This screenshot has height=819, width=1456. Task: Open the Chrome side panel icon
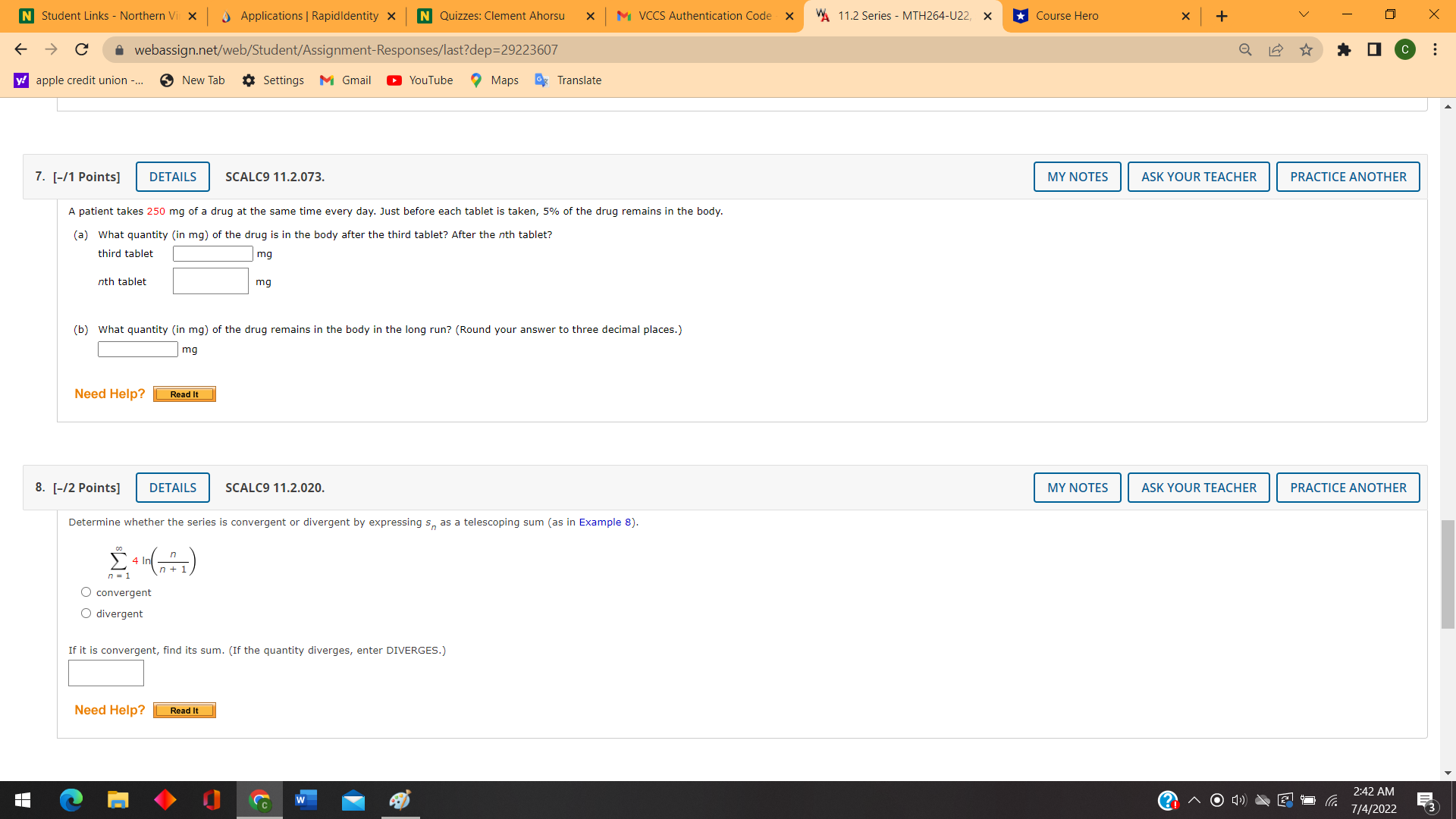coord(1374,50)
